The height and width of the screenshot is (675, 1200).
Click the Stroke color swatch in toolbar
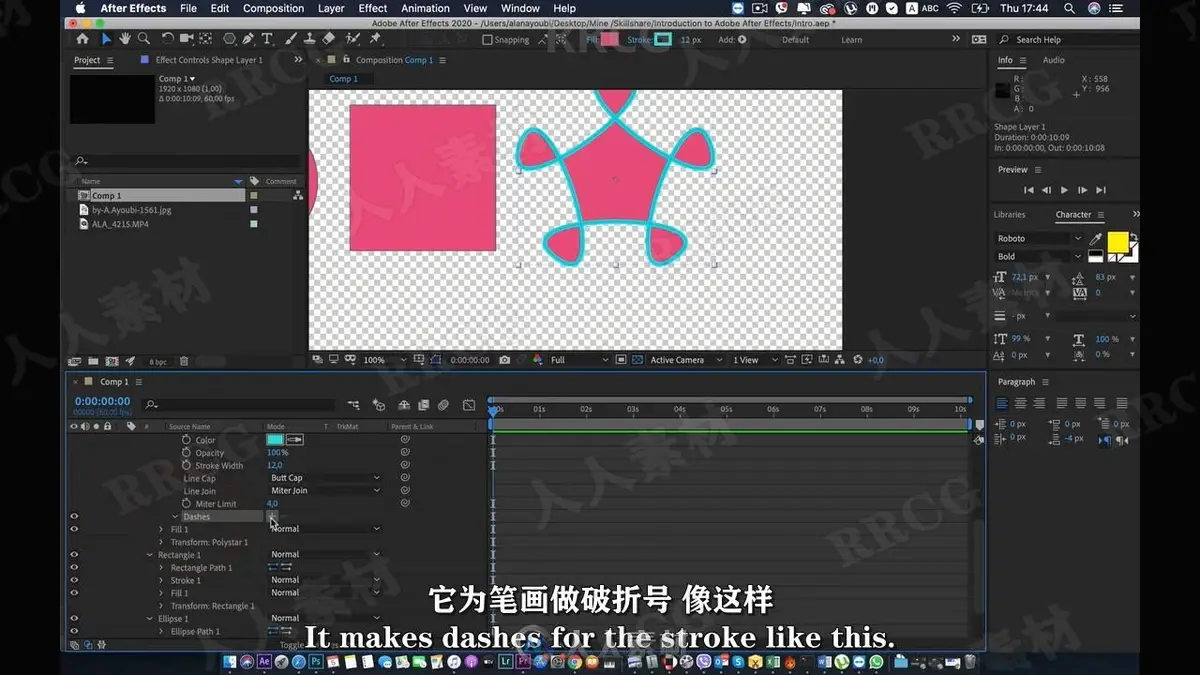tap(663, 40)
